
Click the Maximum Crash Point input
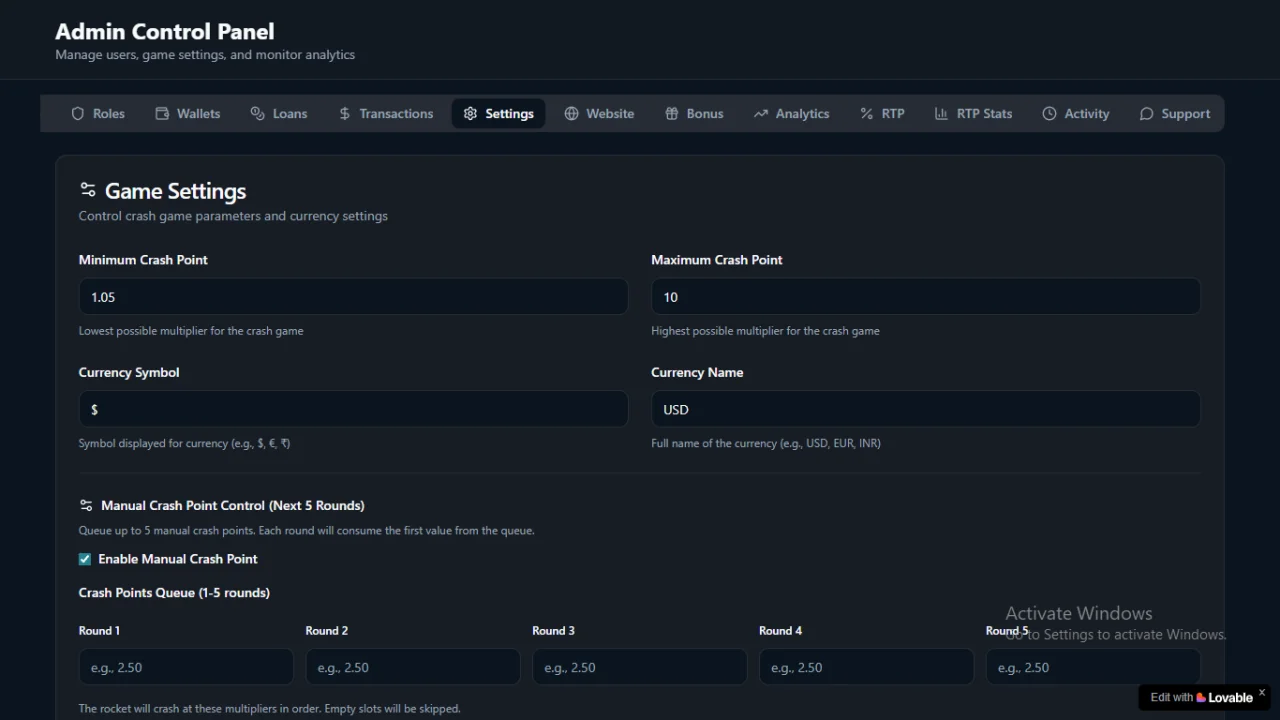tap(926, 297)
